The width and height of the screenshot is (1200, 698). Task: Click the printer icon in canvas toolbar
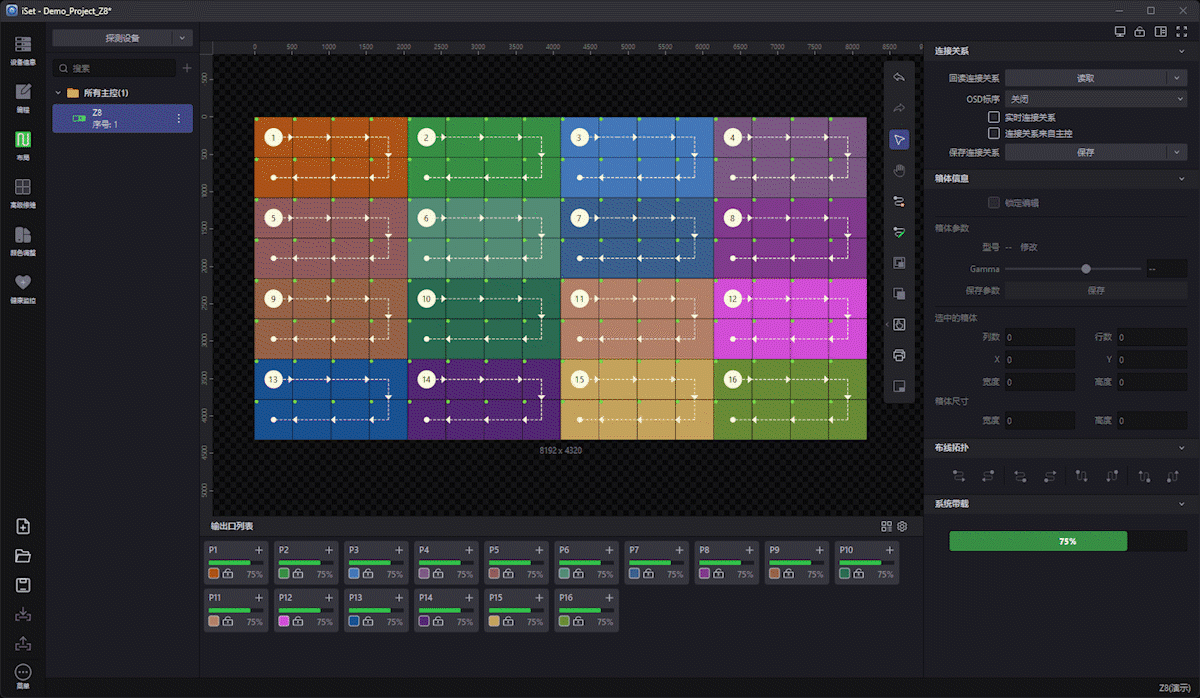[x=898, y=355]
